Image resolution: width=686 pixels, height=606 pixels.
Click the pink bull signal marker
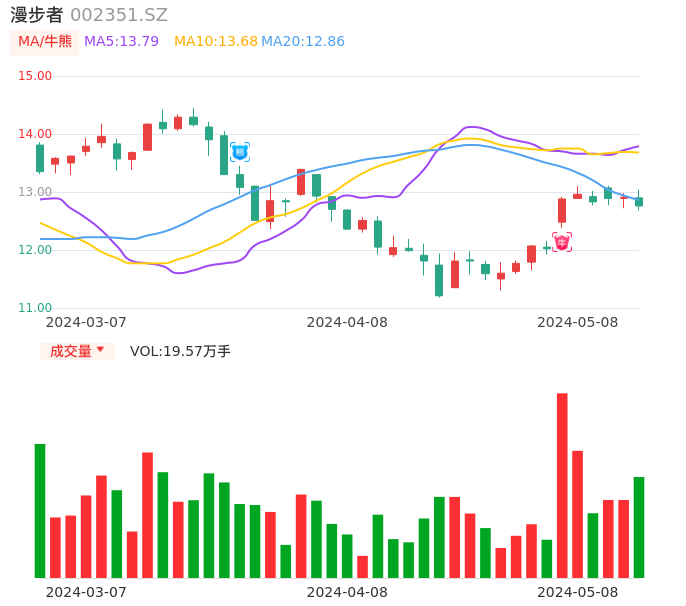[562, 242]
